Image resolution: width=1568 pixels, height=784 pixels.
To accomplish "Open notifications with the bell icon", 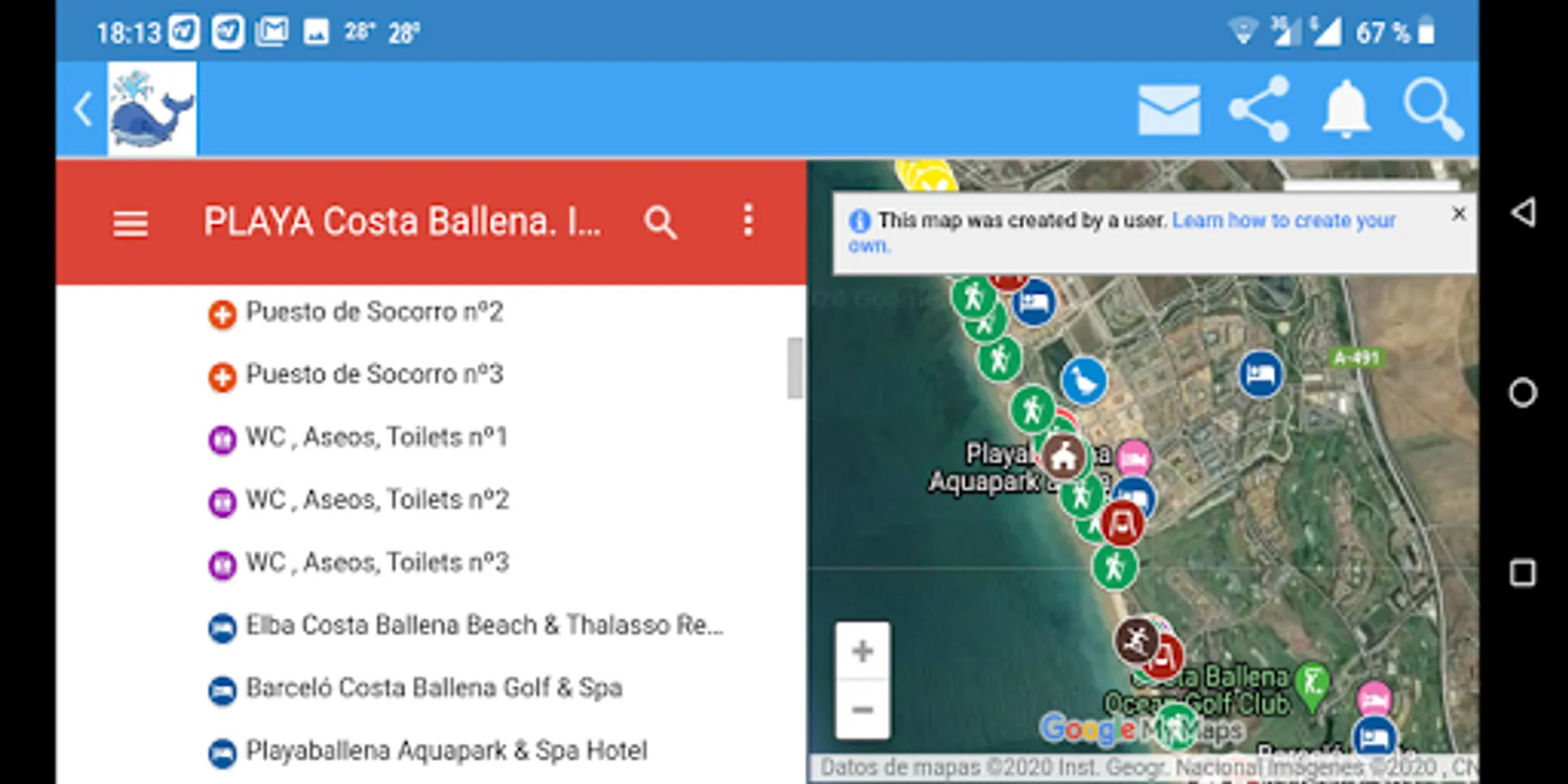I will (x=1347, y=110).
